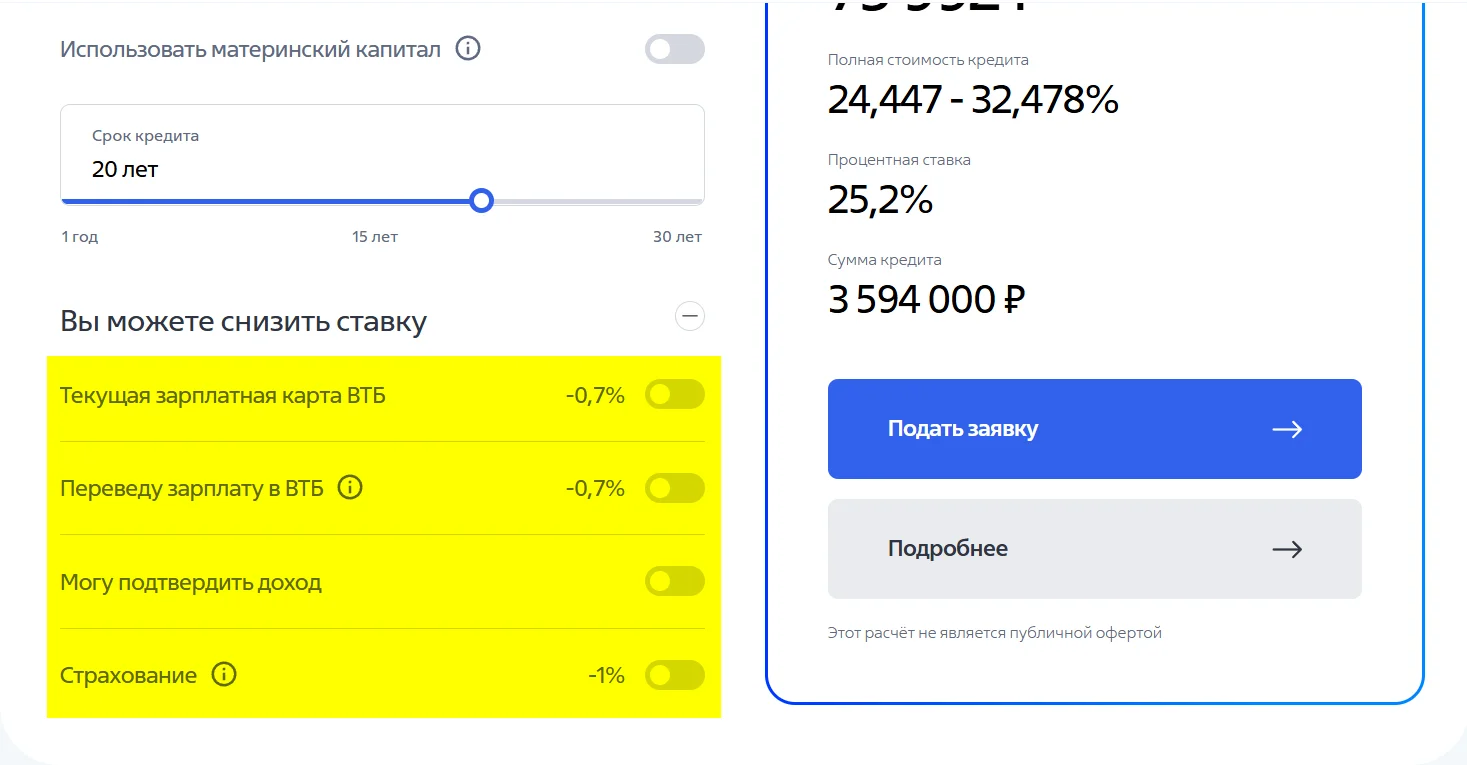Click the loan amount '3 594 000 ₽'

click(x=925, y=298)
